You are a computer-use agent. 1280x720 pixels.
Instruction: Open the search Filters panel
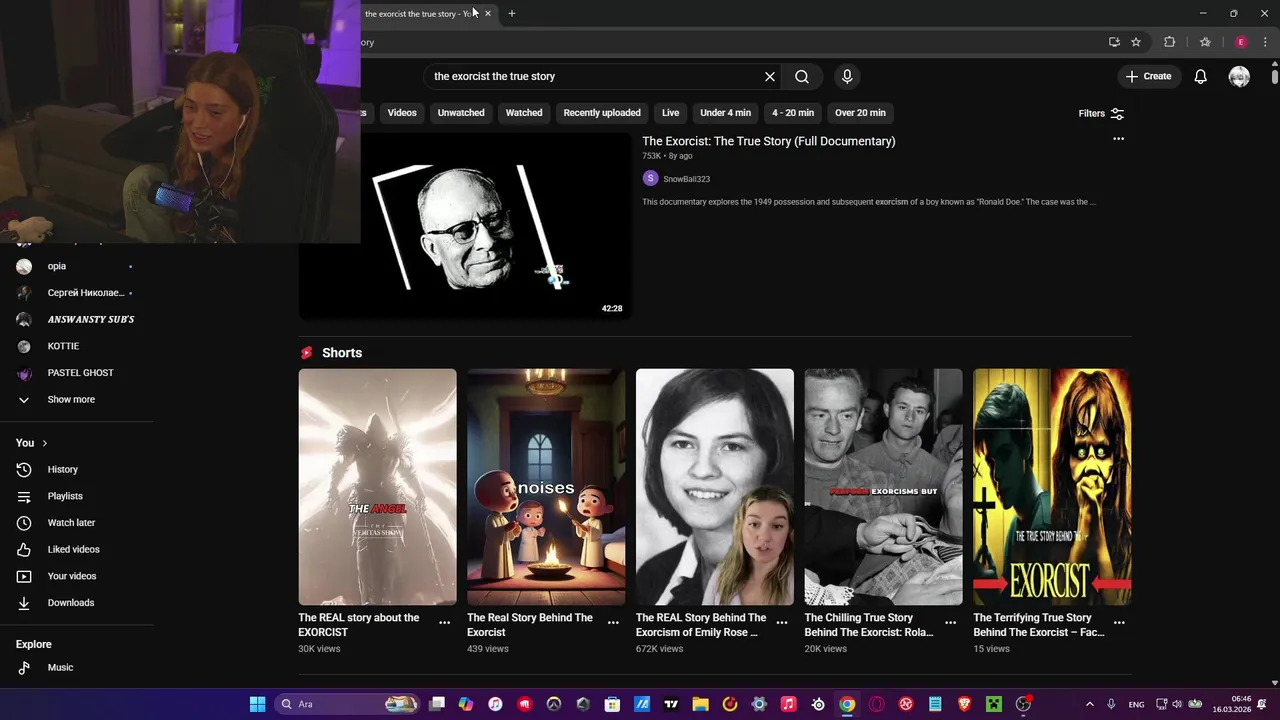[1101, 113]
